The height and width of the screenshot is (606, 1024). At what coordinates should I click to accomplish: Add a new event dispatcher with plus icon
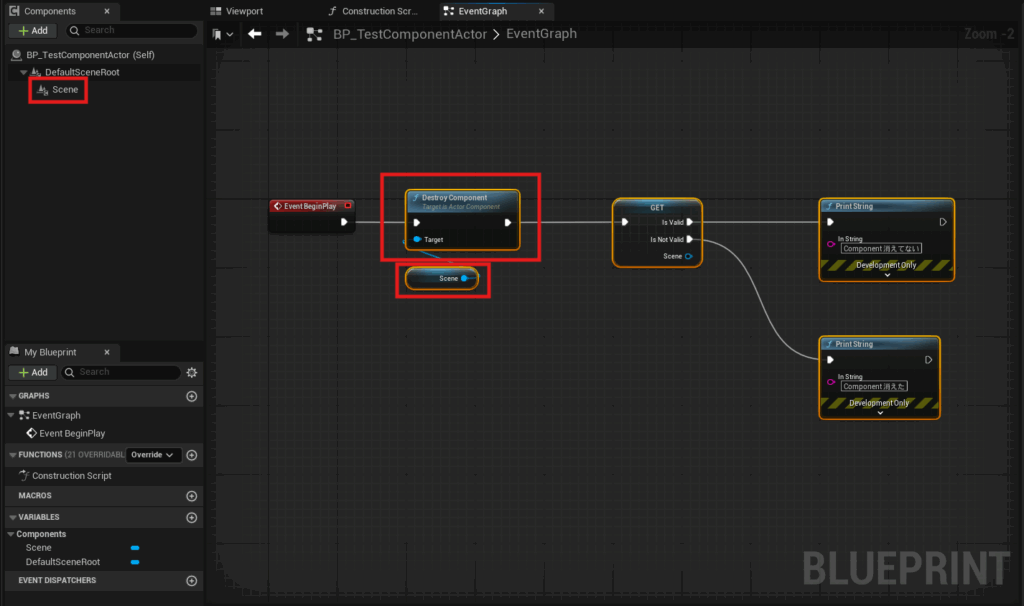pos(192,580)
